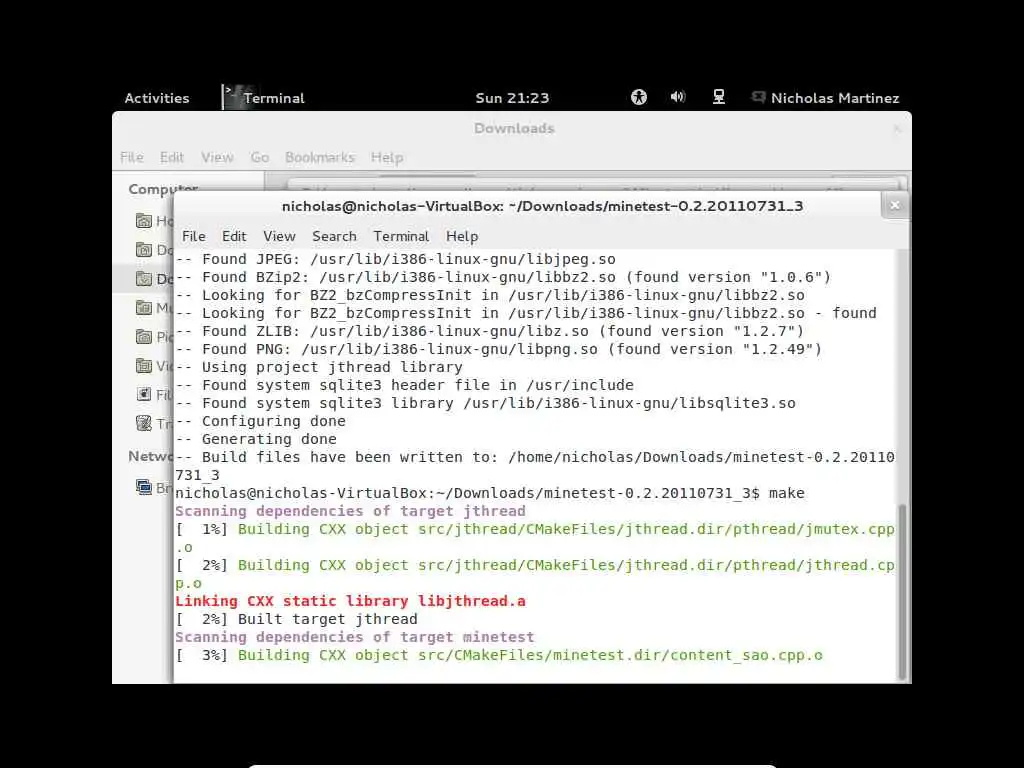
Task: Open the Terminal window View menu
Action: pyautogui.click(x=279, y=236)
